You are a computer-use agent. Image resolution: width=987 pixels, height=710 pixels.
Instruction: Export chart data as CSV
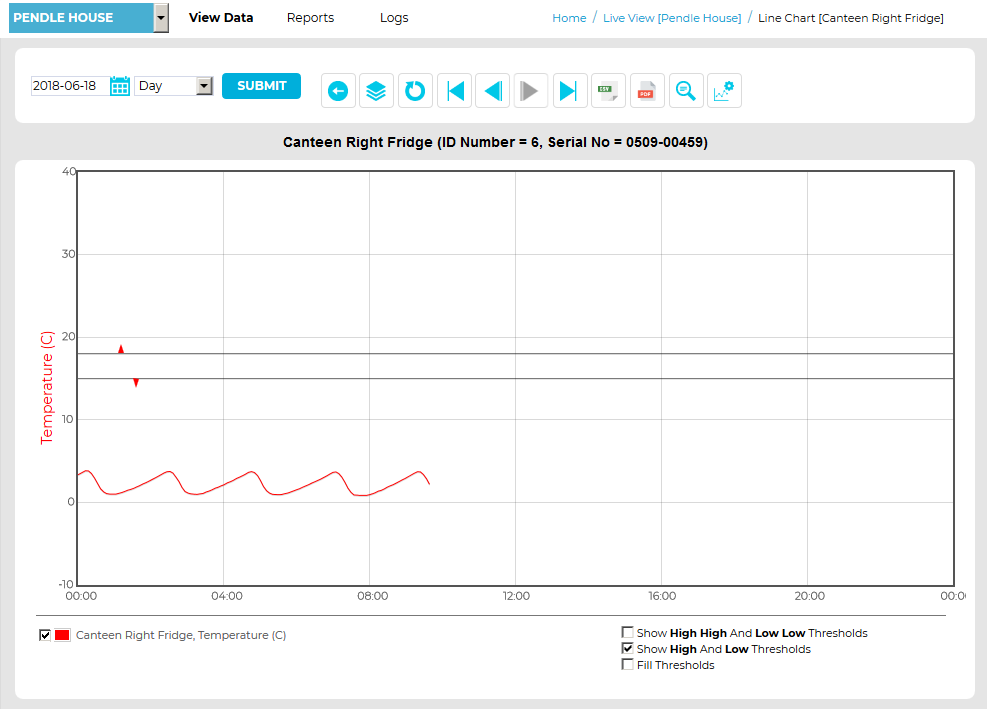tap(607, 91)
